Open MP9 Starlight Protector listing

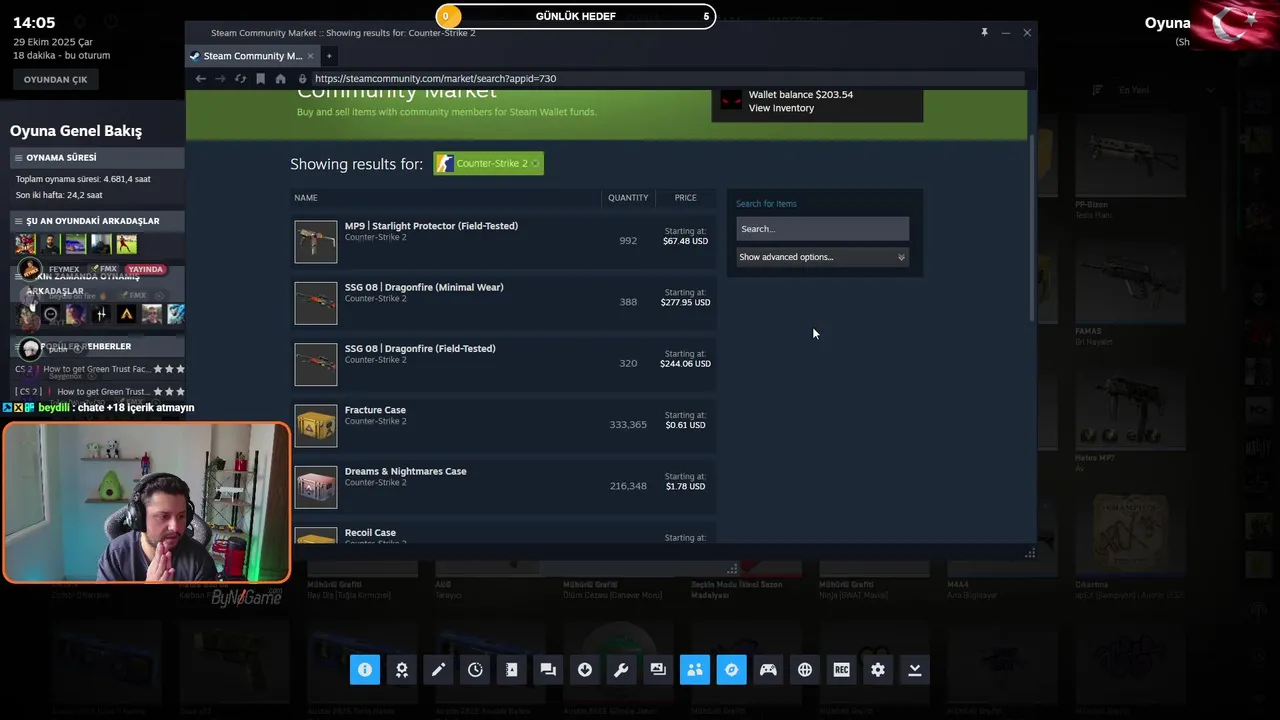click(x=503, y=241)
